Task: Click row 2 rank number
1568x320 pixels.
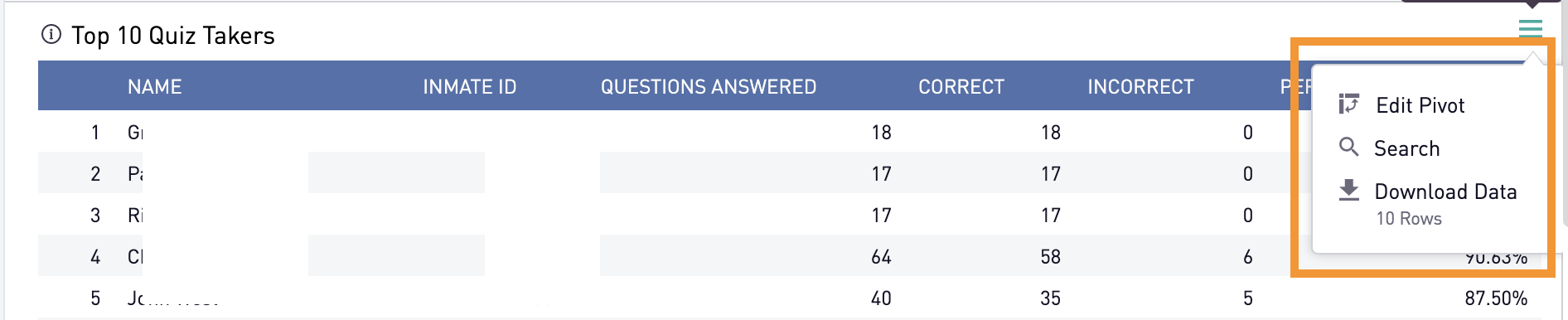Action: pos(95,174)
